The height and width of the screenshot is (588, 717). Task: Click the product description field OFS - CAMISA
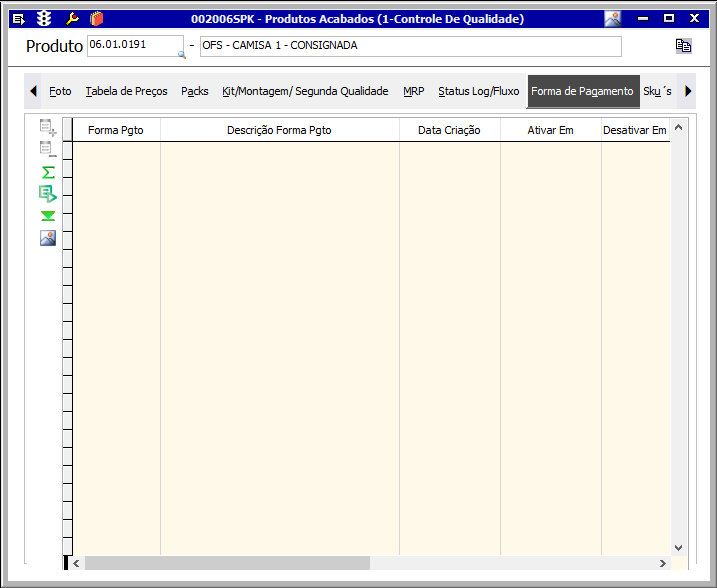pyautogui.click(x=411, y=46)
